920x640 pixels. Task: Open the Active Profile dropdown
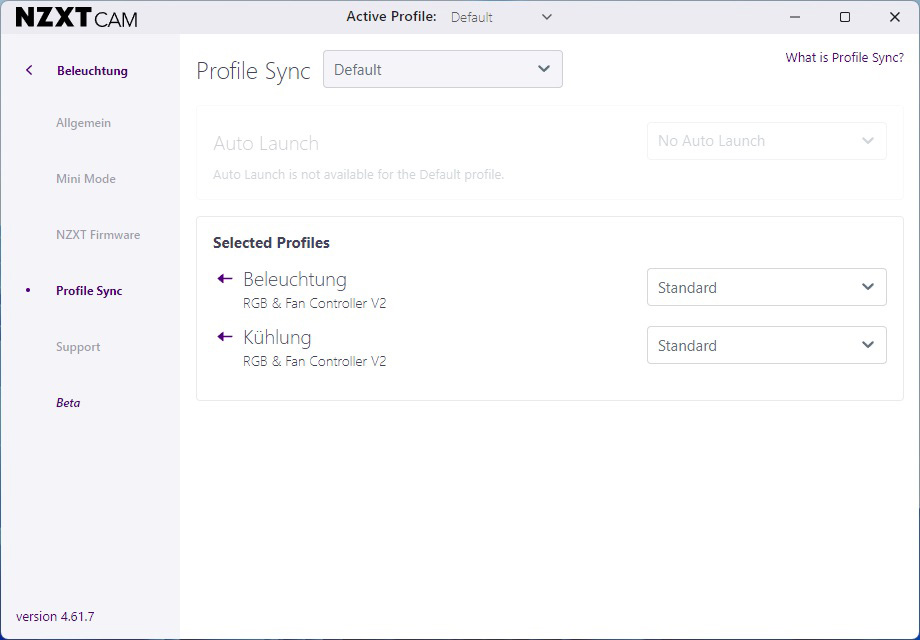(x=501, y=17)
